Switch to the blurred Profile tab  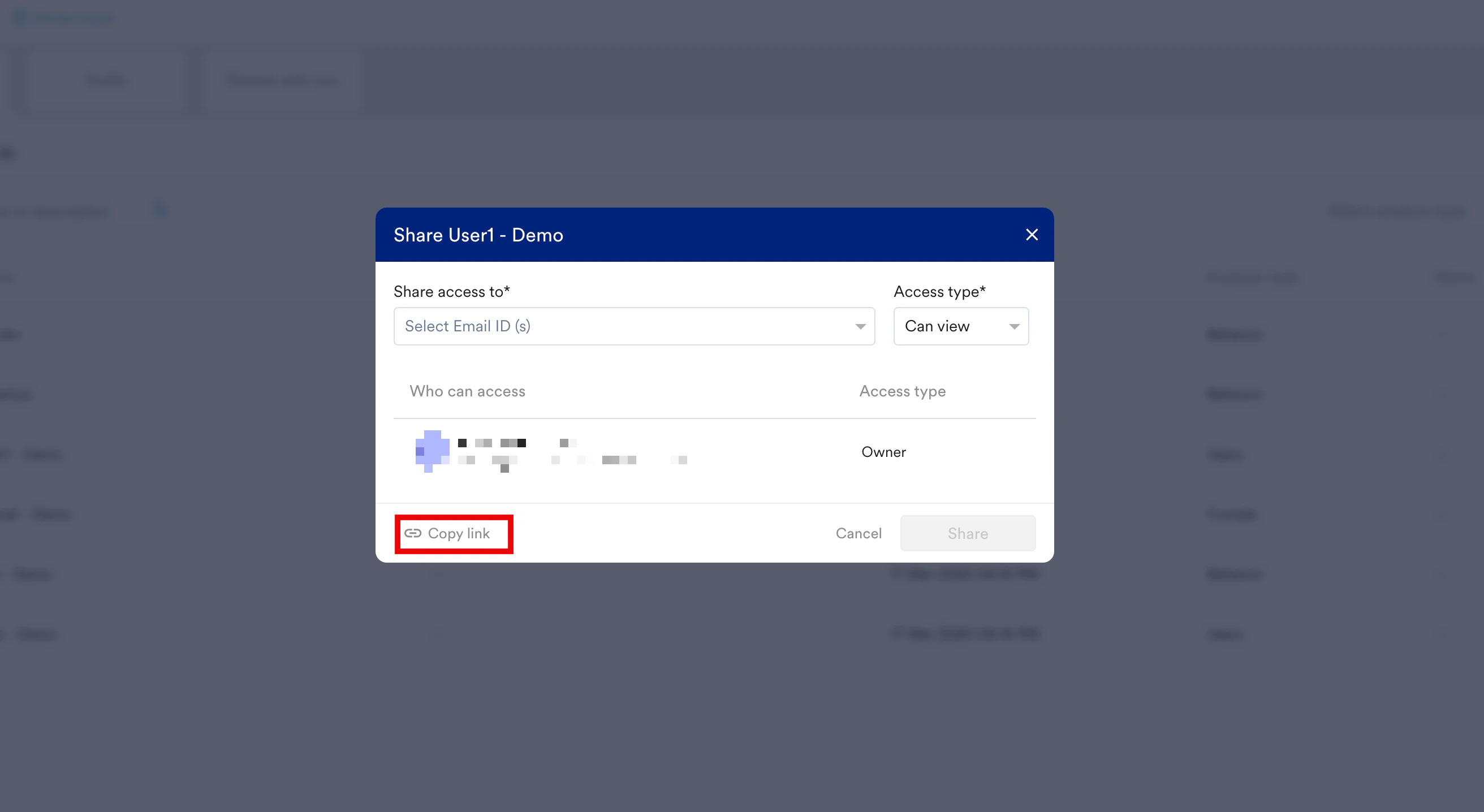106,80
